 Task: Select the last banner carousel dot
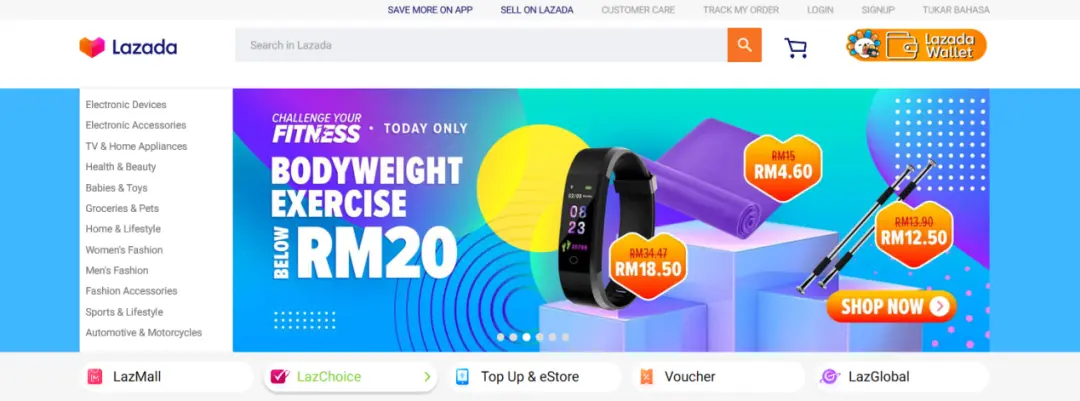point(565,337)
